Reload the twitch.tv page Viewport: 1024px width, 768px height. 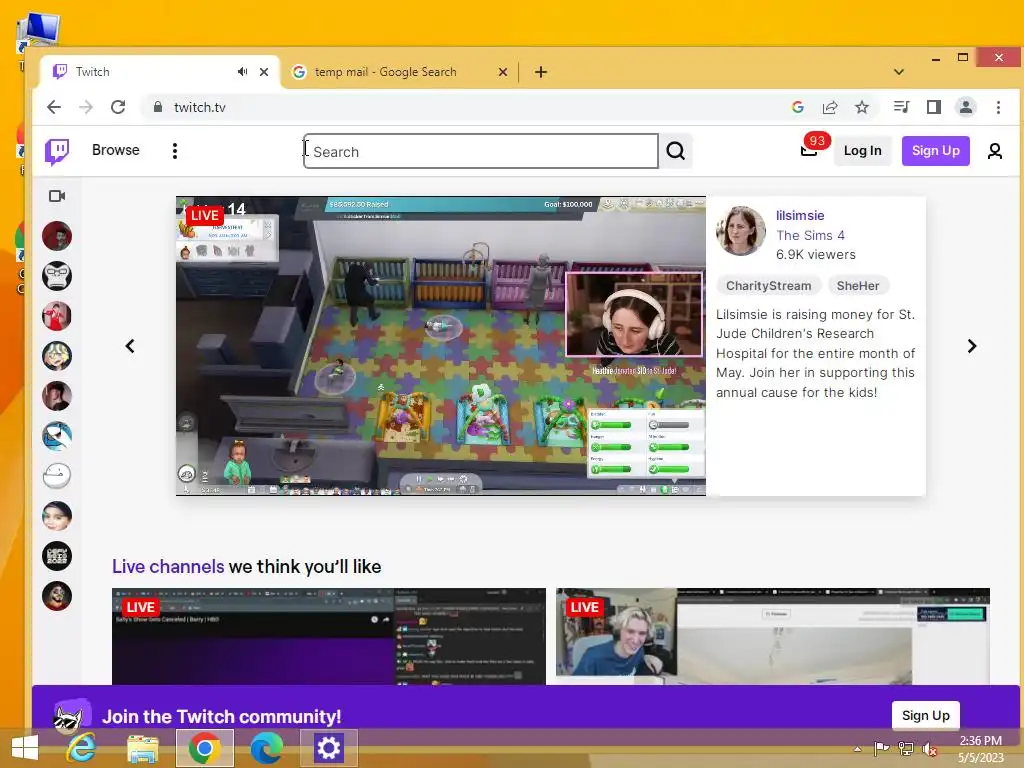click(x=118, y=107)
